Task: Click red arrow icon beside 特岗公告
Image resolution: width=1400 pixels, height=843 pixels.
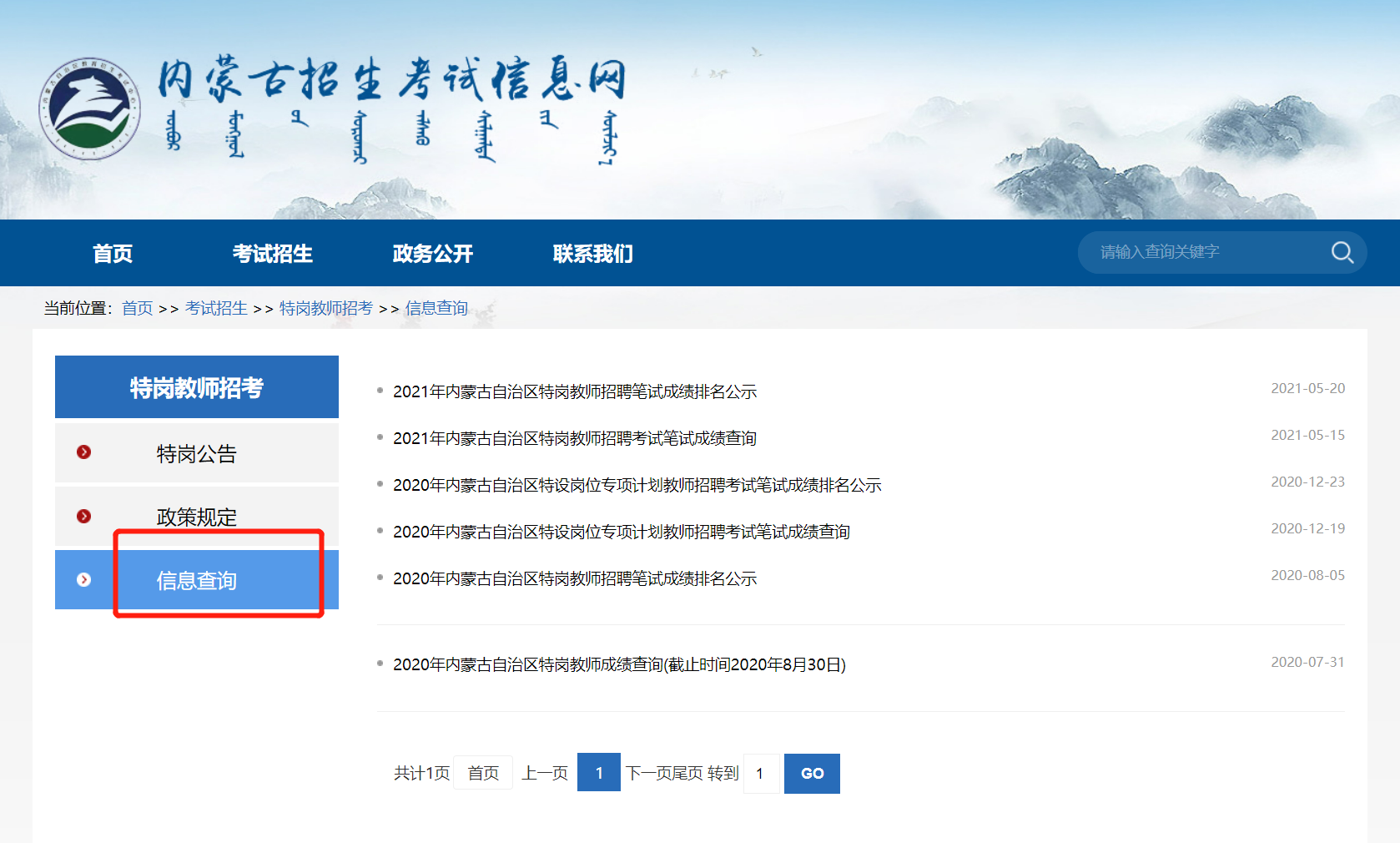Action: (x=83, y=452)
